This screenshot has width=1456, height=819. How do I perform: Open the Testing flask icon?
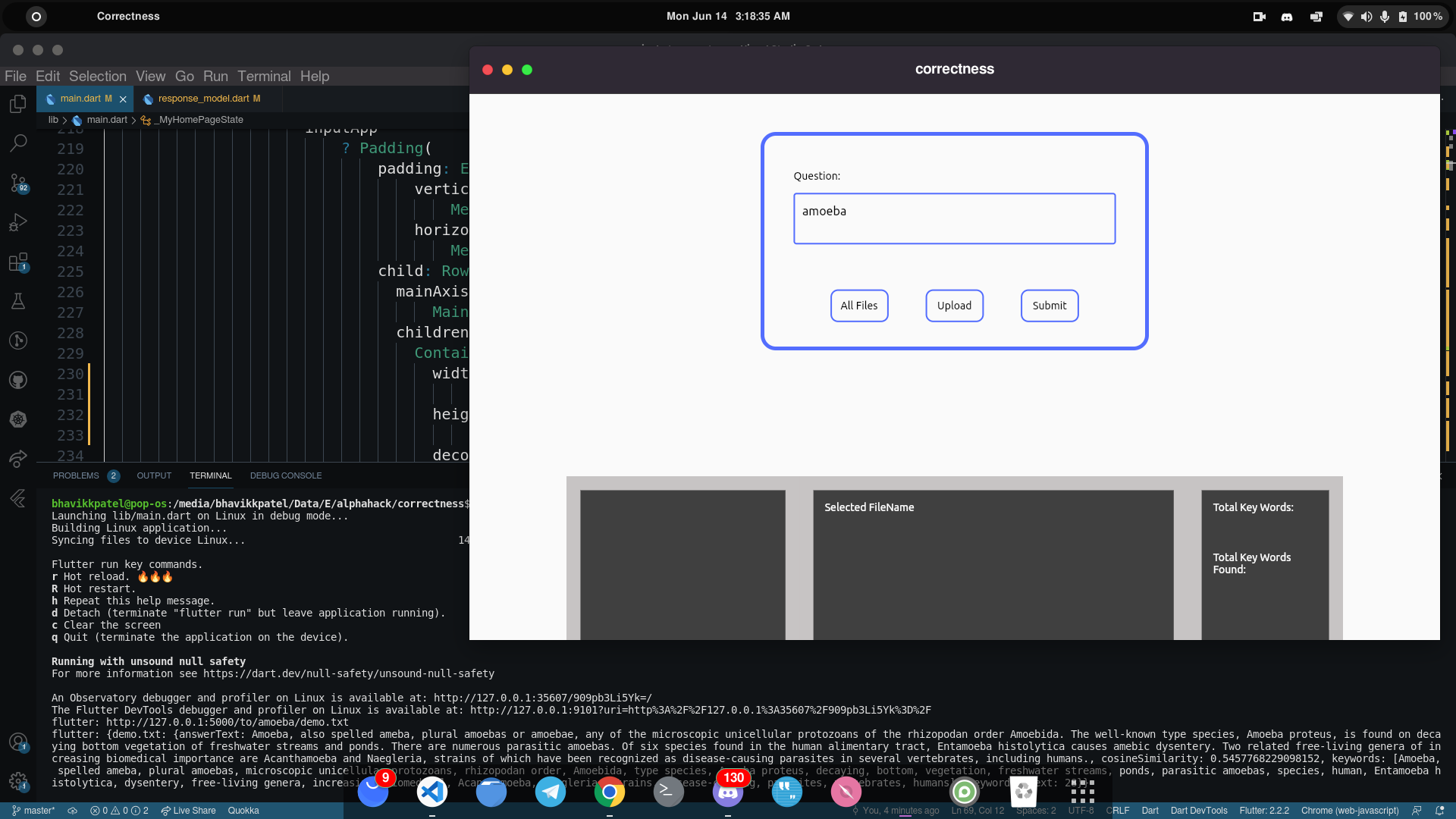18,301
